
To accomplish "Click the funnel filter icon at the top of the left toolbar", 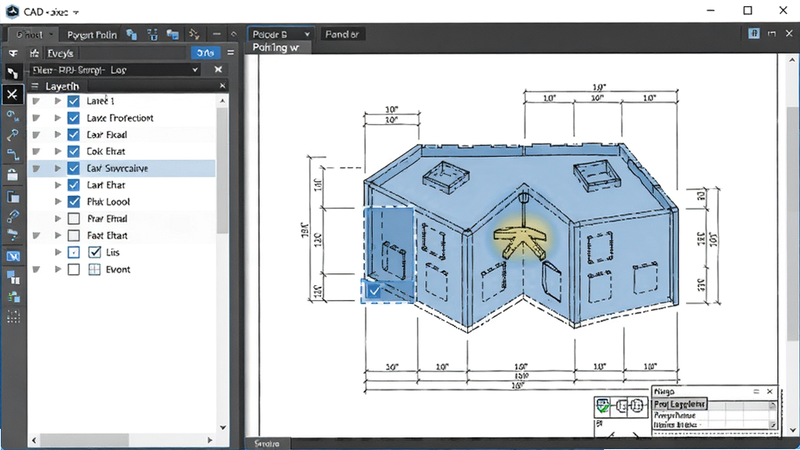I will tap(13, 53).
